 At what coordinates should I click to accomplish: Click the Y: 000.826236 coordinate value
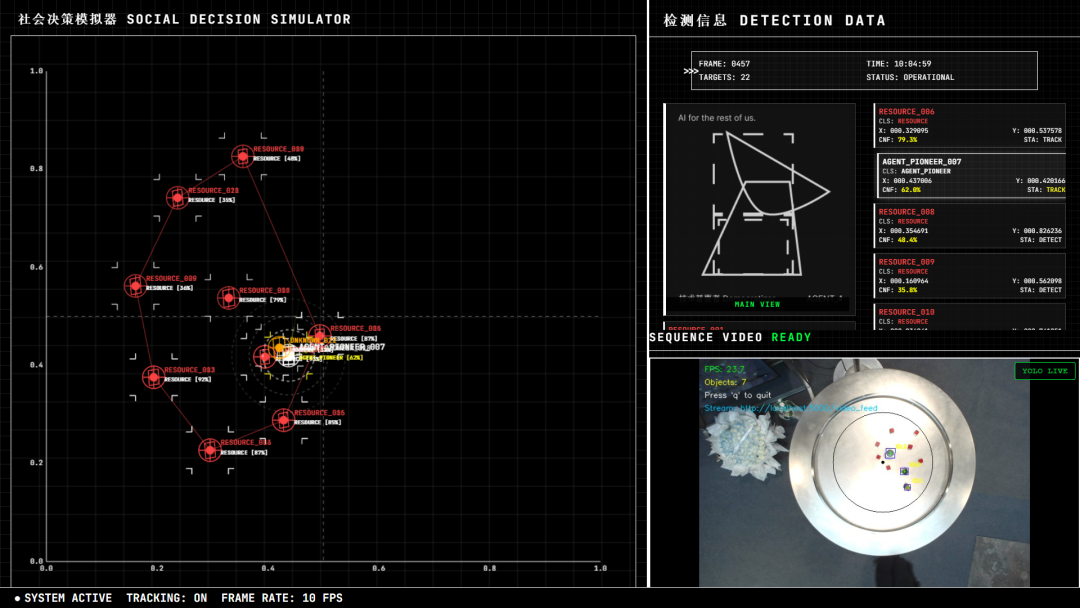pos(1037,231)
